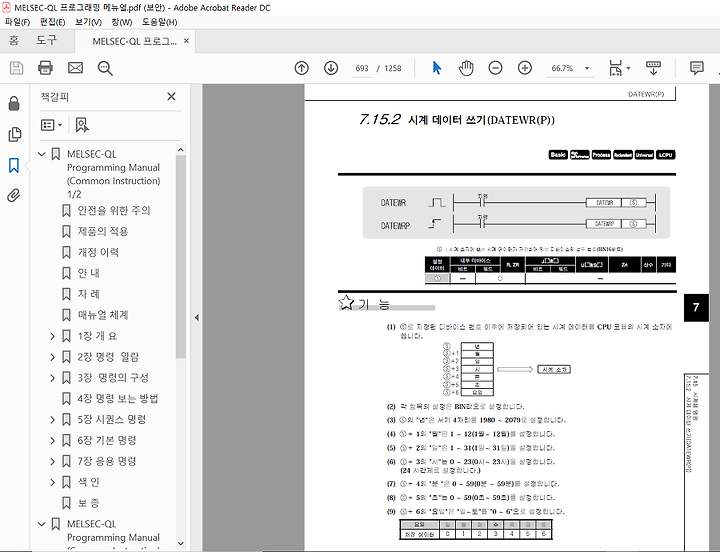Open the 개정 이력 bookmark
This screenshot has width=720, height=552.
pos(98,252)
